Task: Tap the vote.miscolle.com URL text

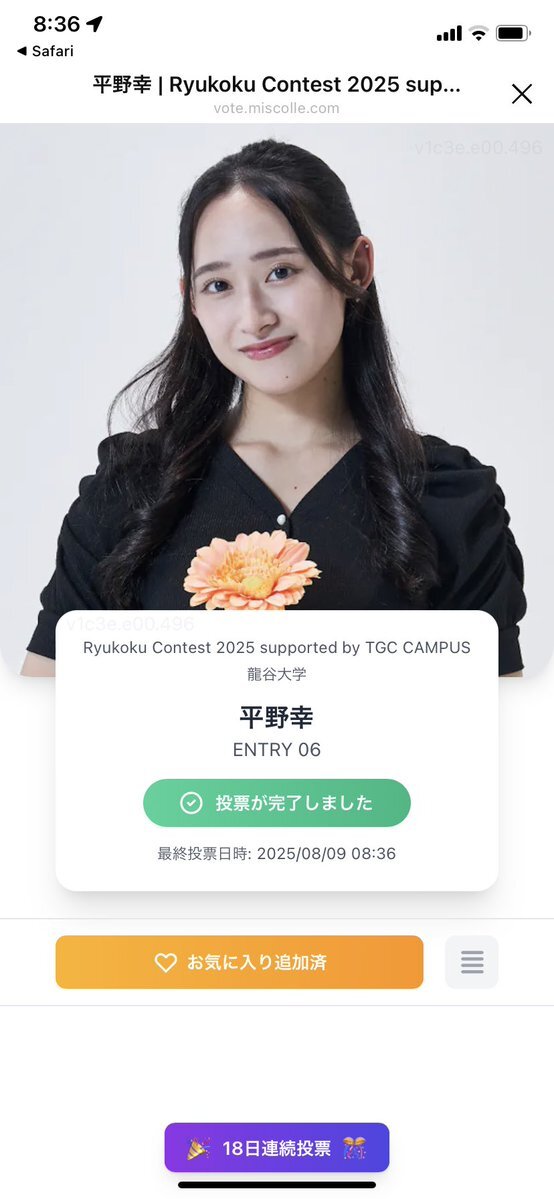Action: (277, 108)
